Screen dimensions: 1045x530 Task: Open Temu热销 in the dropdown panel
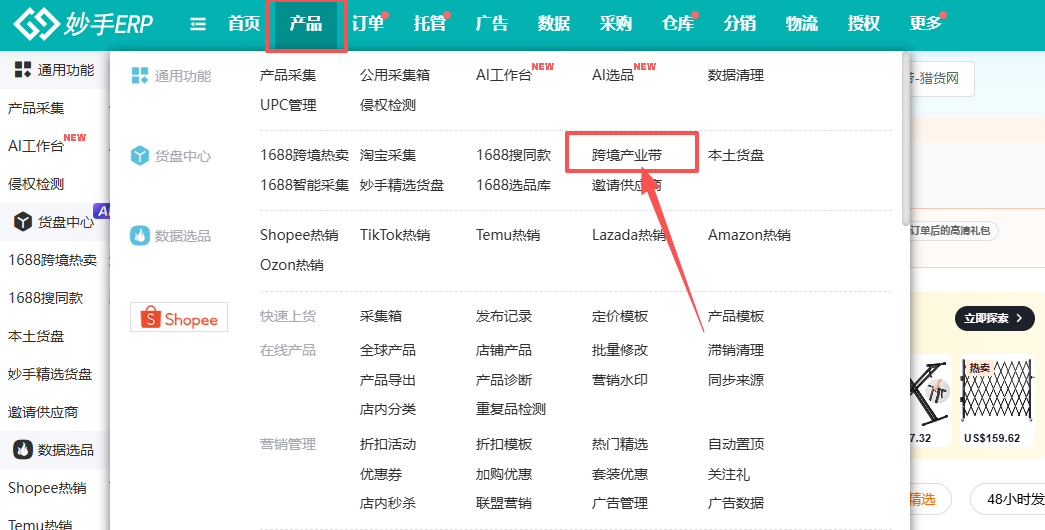[508, 235]
